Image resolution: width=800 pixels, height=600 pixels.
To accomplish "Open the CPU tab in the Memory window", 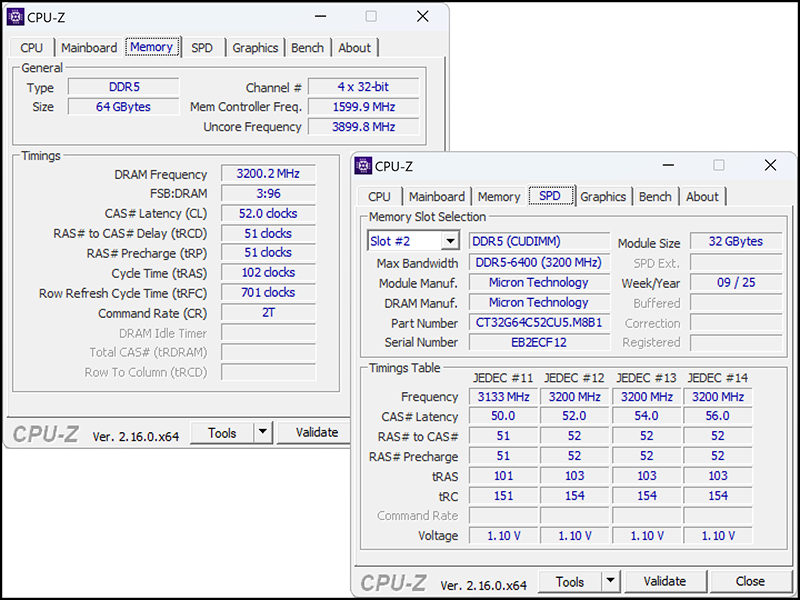I will (32, 48).
